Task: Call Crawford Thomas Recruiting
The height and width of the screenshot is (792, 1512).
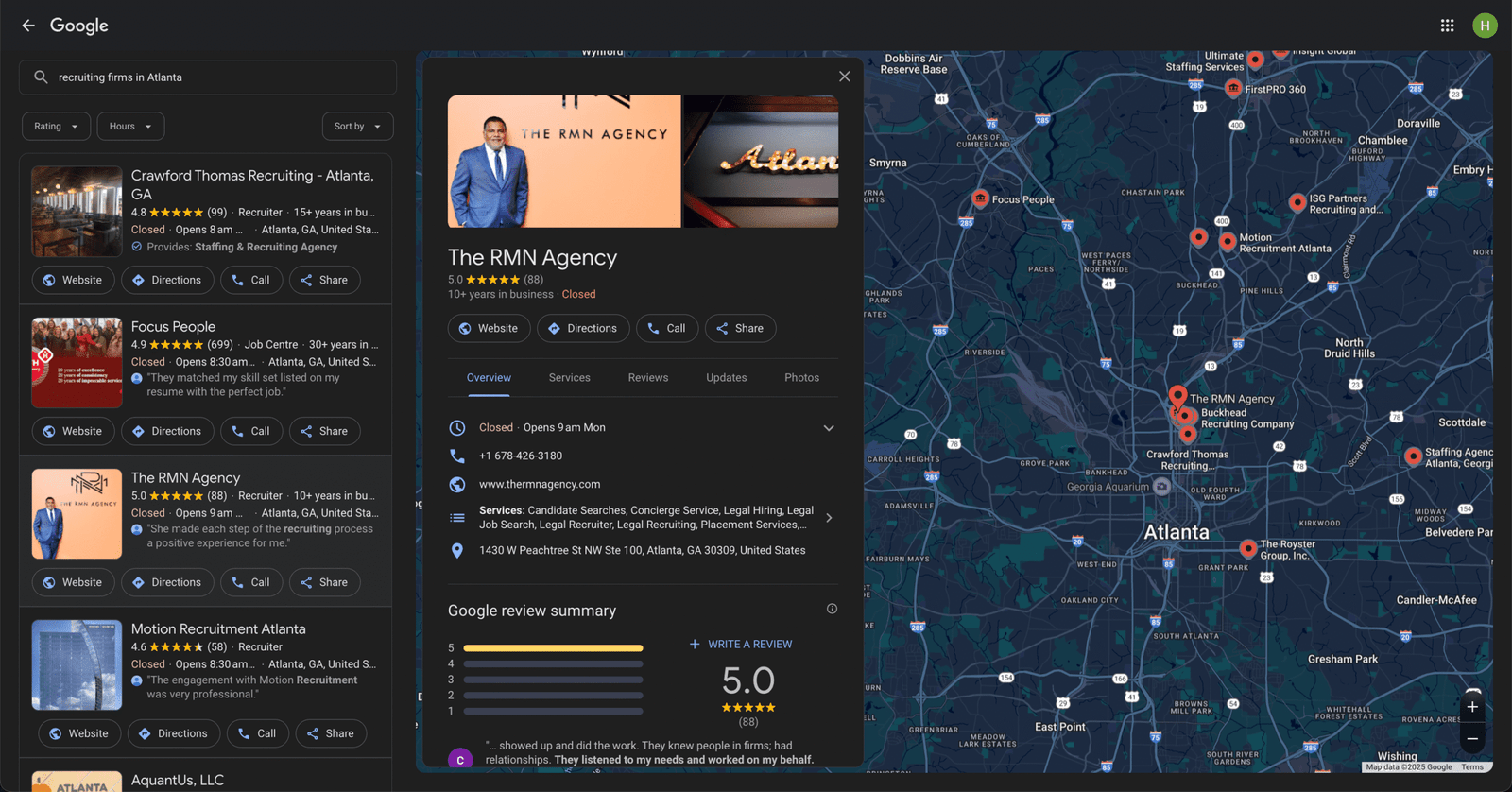Action: pos(251,281)
